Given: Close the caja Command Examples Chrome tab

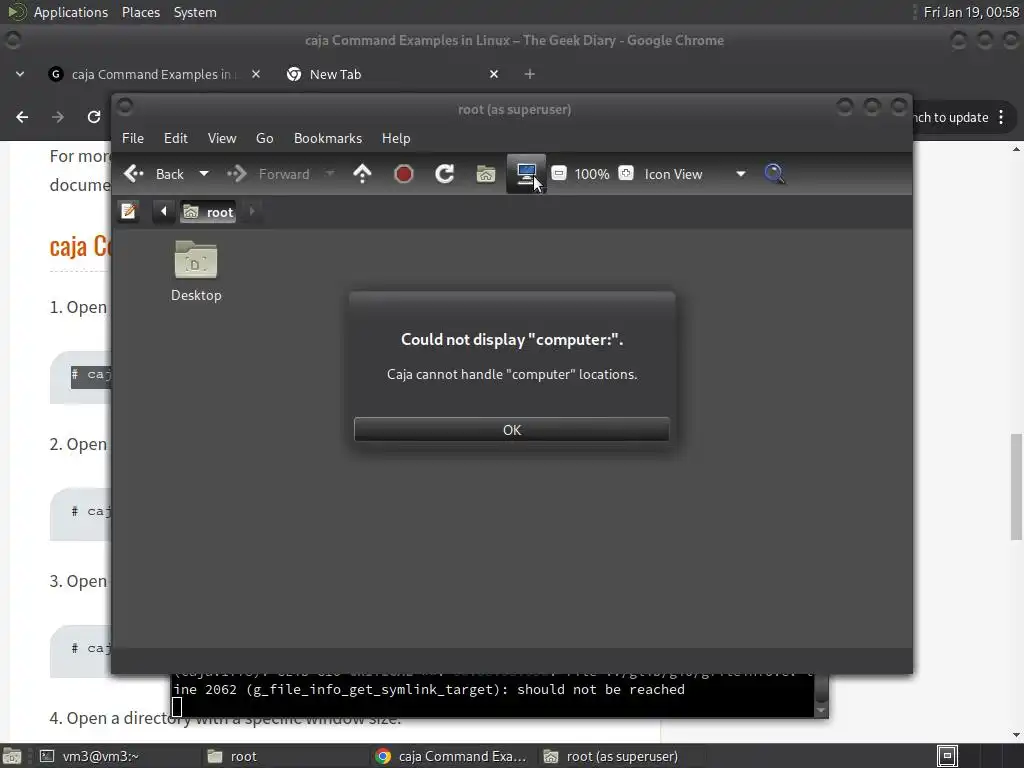Looking at the screenshot, I should pyautogui.click(x=256, y=74).
